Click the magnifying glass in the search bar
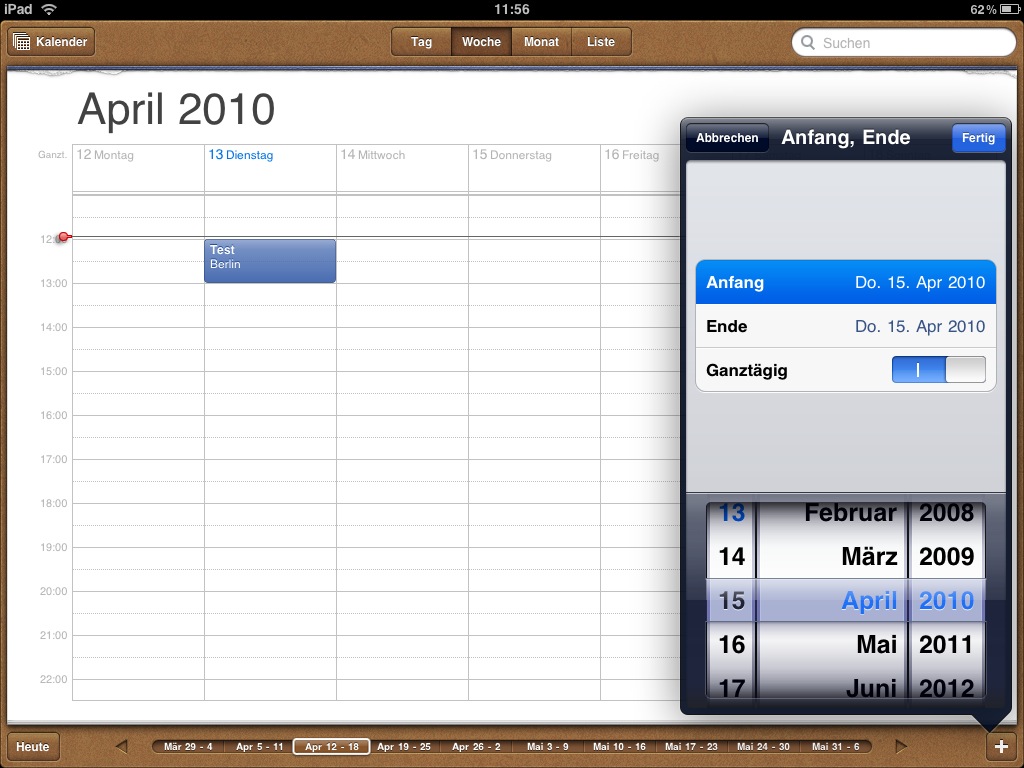The image size is (1024, 768). click(x=808, y=42)
